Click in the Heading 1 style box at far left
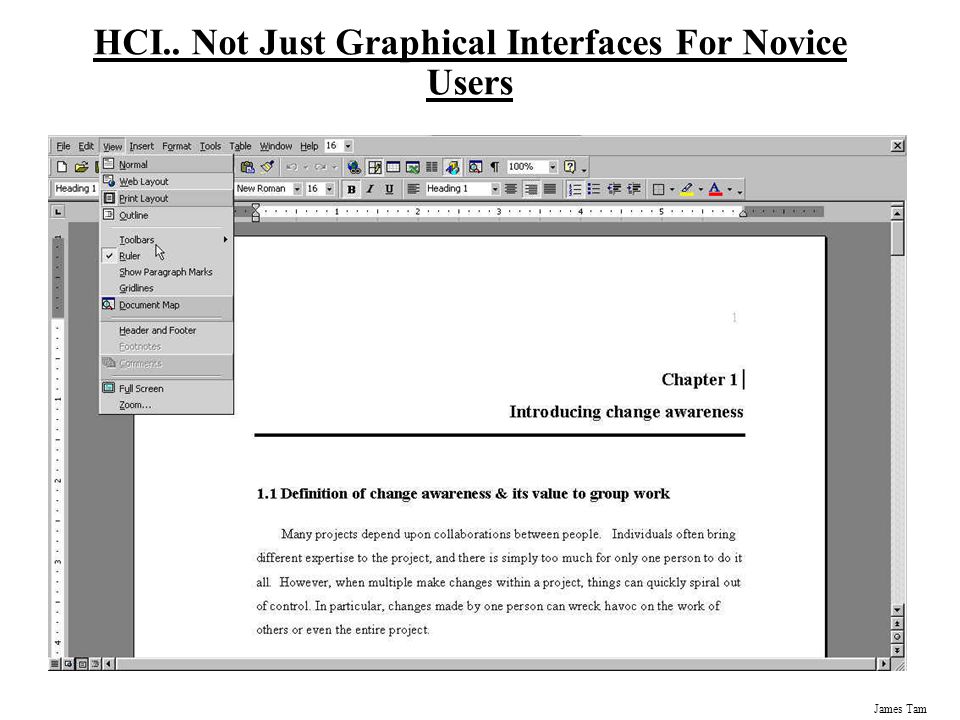The image size is (960, 720). pos(75,189)
